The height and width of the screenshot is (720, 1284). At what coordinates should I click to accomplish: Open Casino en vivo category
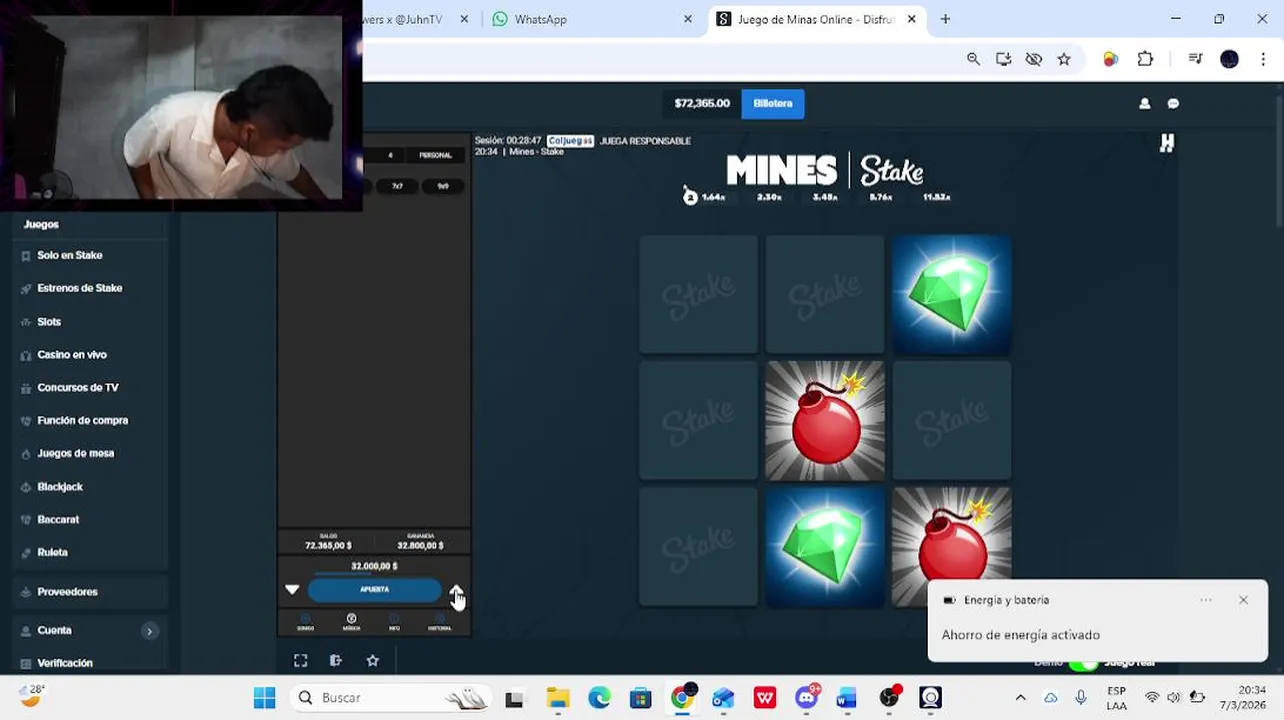pyautogui.click(x=72, y=355)
